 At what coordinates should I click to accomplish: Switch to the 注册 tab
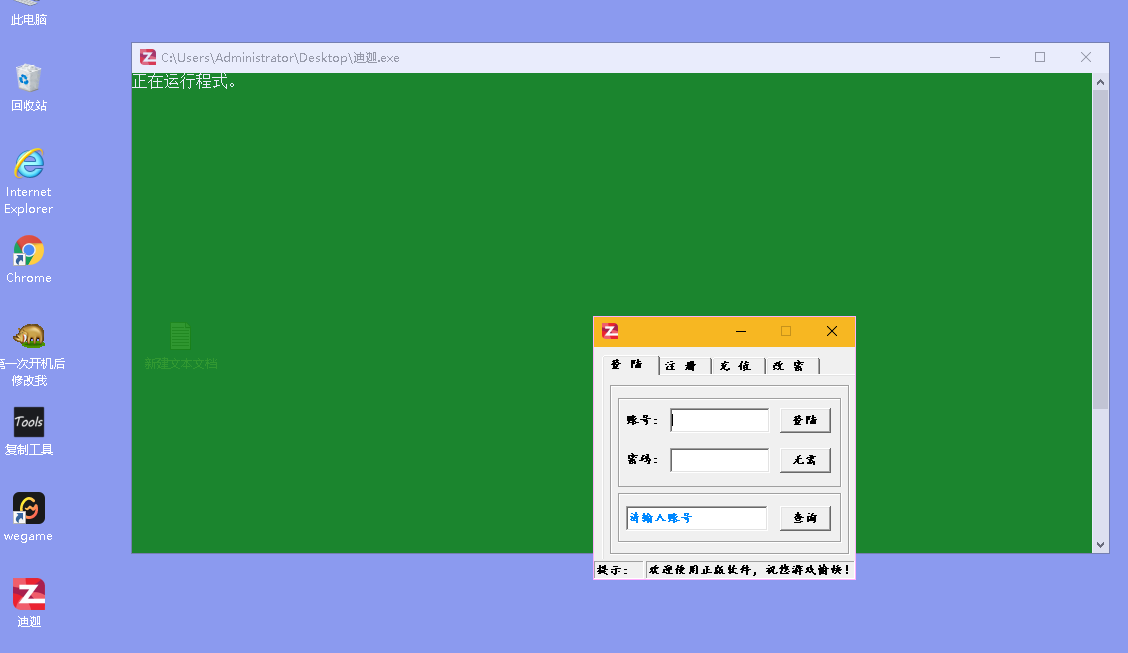point(685,366)
